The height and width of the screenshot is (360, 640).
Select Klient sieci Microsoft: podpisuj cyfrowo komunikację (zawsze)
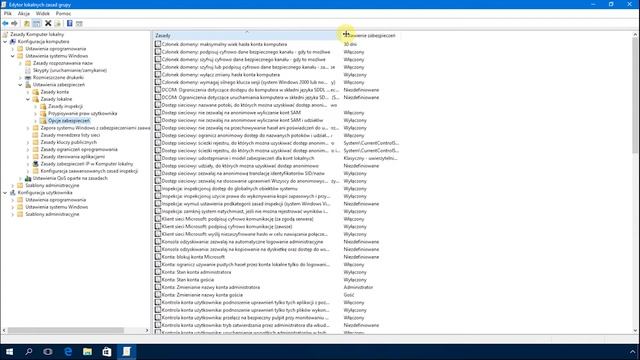point(227,227)
